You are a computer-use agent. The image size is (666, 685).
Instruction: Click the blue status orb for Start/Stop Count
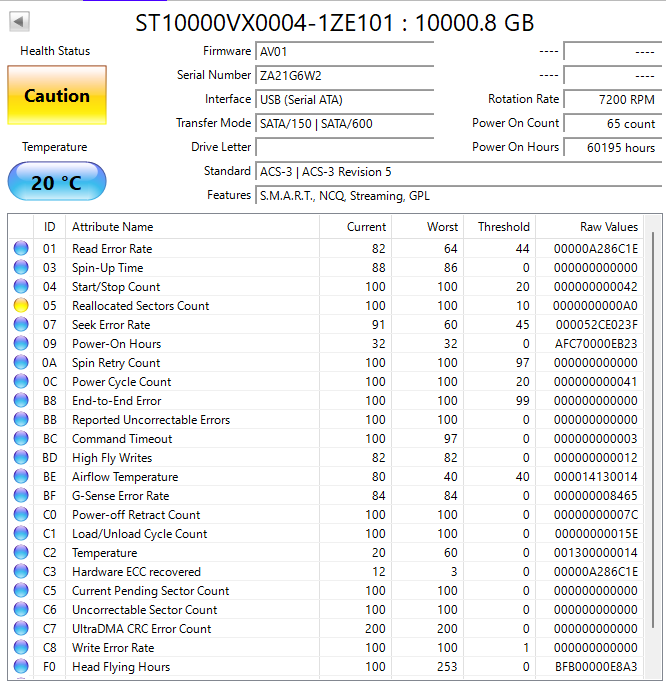pos(21,286)
